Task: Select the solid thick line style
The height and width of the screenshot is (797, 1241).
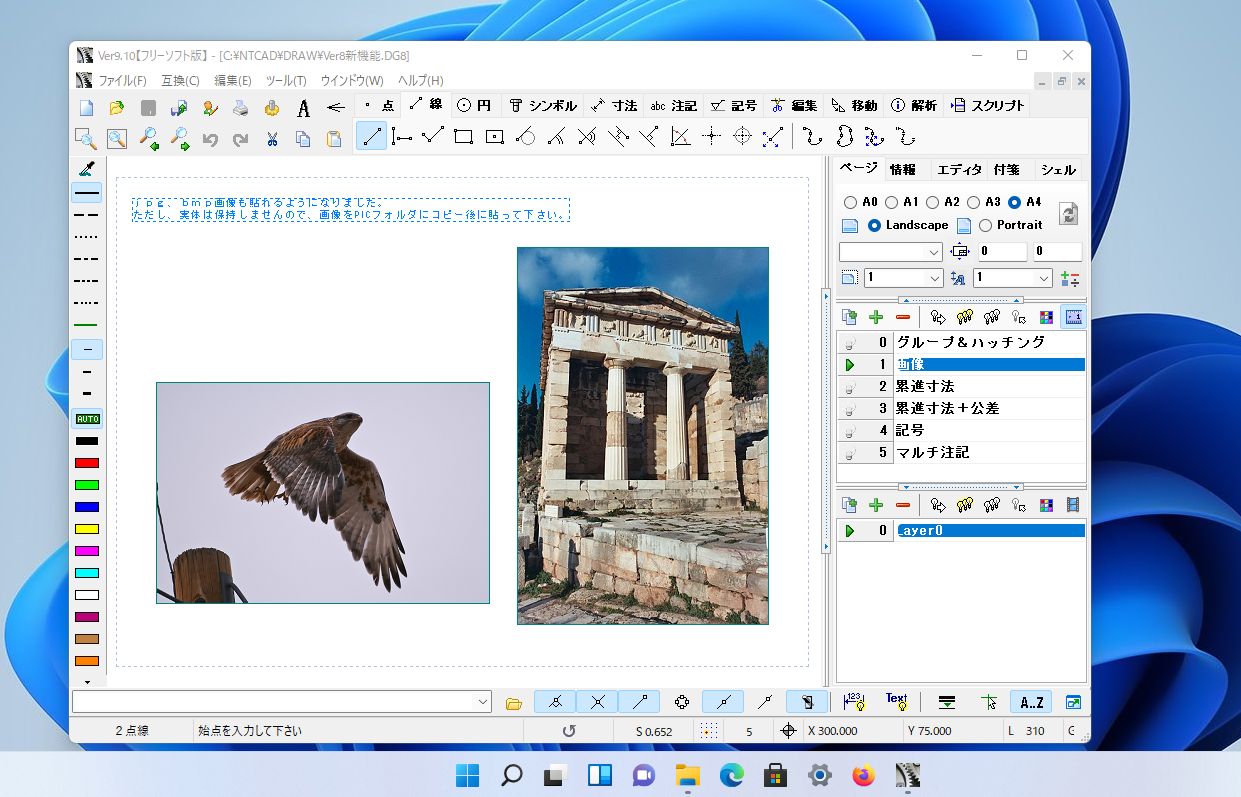Action: coord(87,191)
